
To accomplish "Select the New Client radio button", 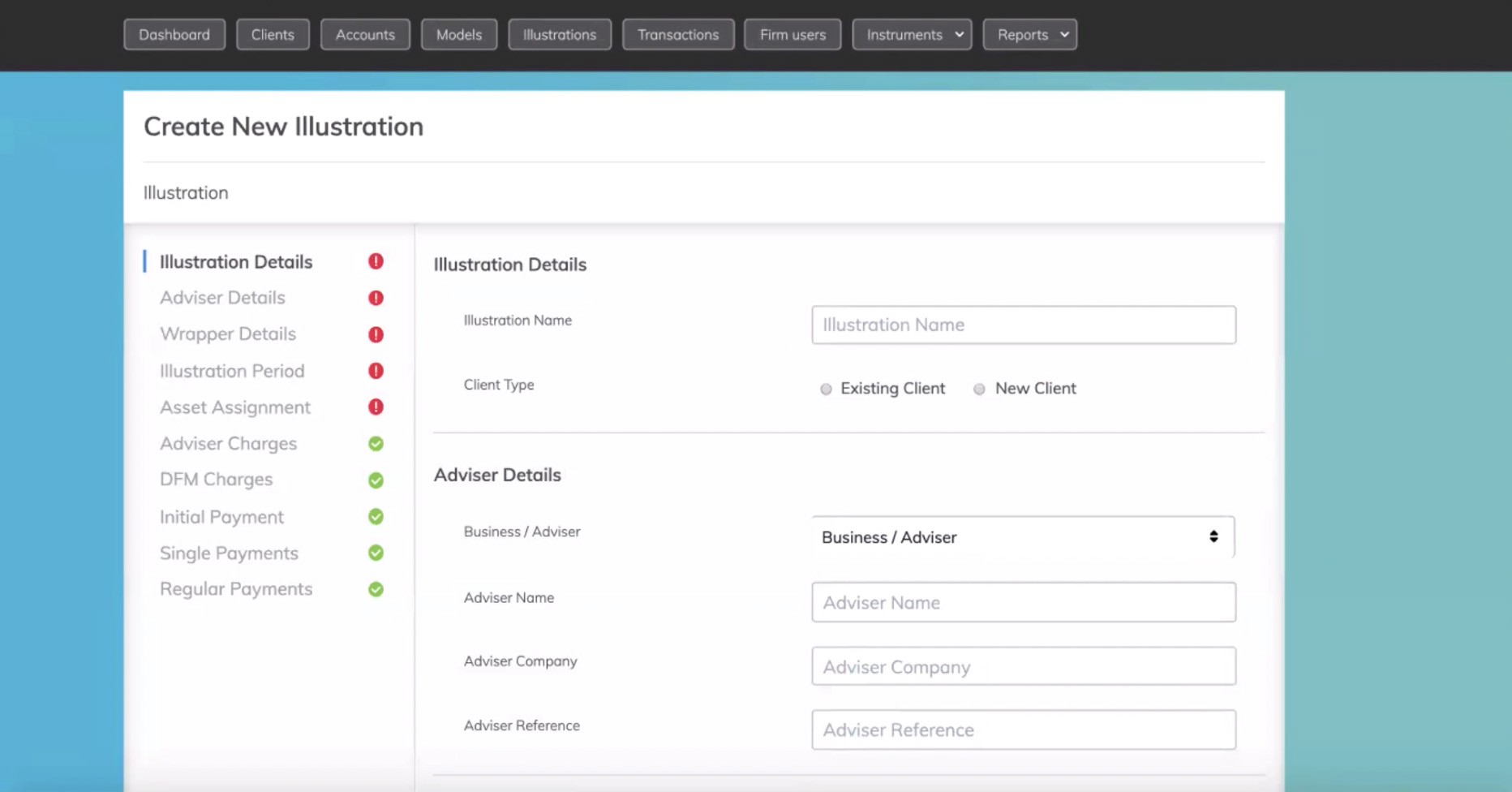I will pos(979,390).
